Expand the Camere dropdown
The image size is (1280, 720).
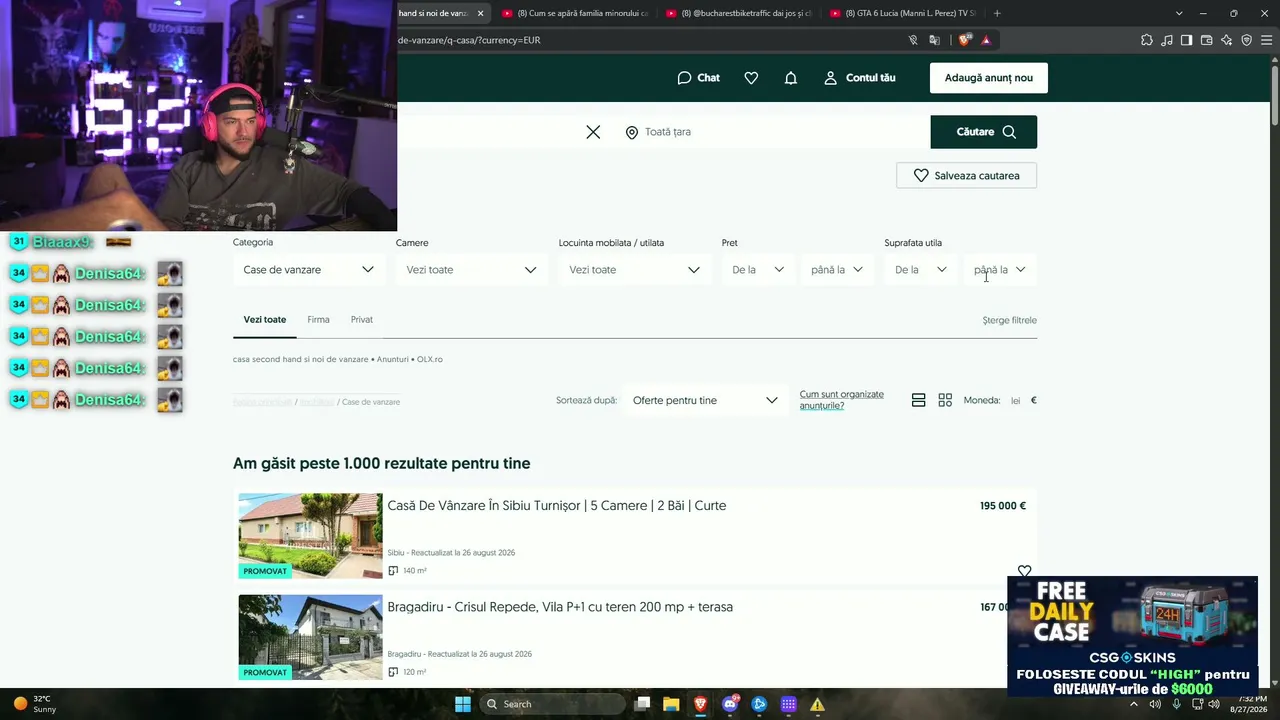pos(471,270)
